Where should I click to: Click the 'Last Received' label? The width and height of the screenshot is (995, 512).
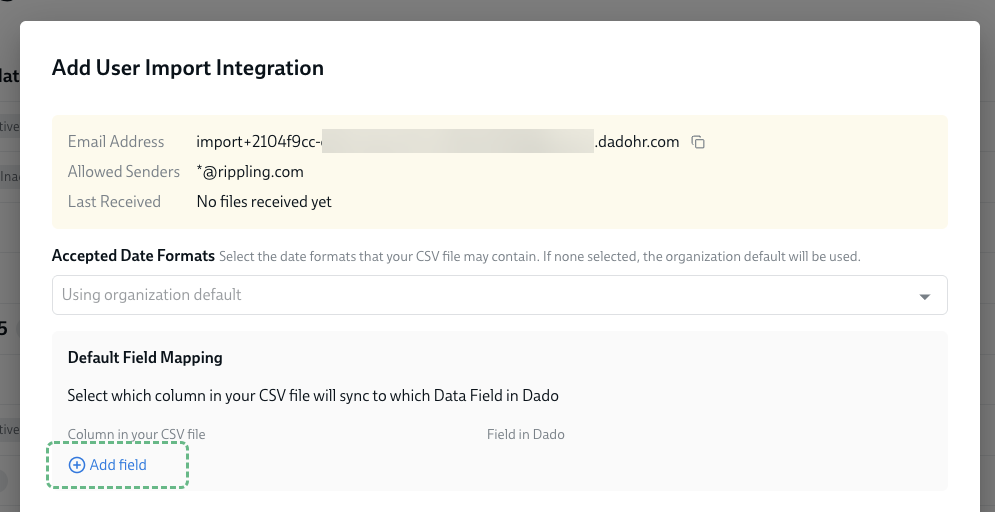coord(114,202)
